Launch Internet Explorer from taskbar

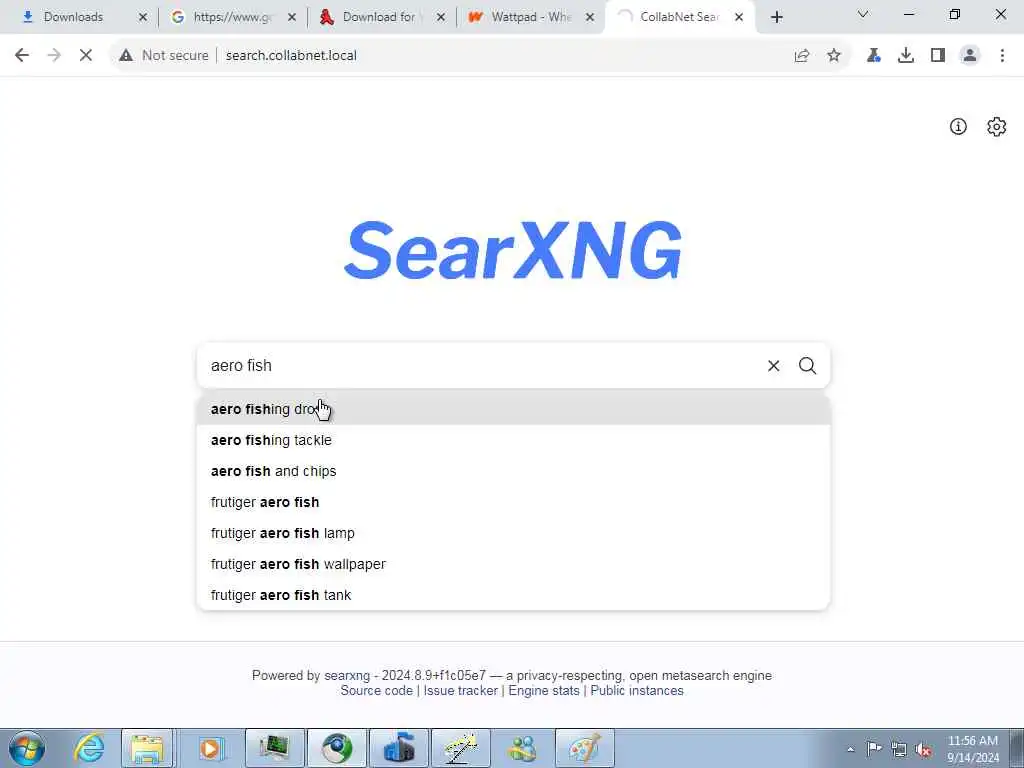(88, 748)
